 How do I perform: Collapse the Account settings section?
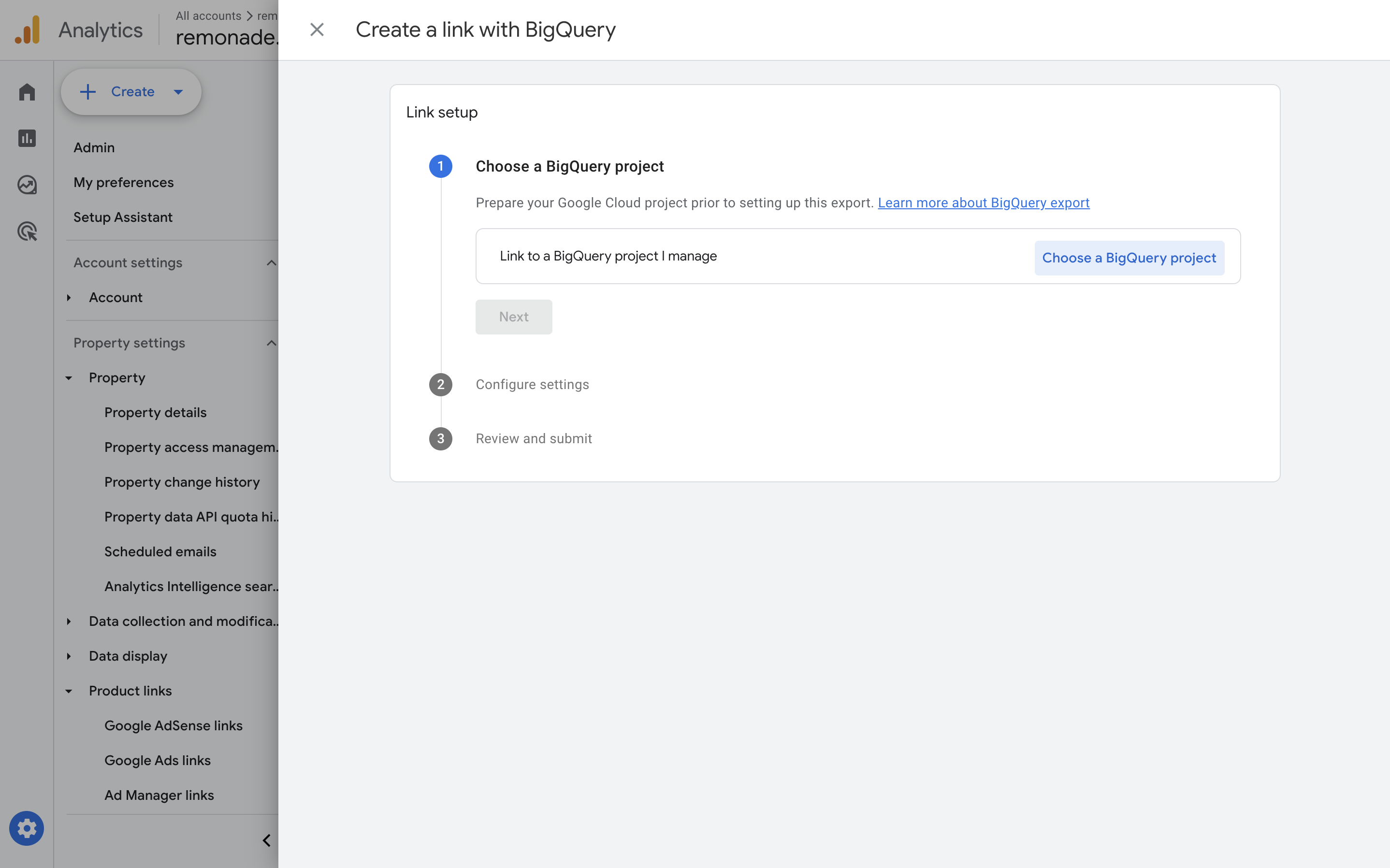pyautogui.click(x=271, y=263)
